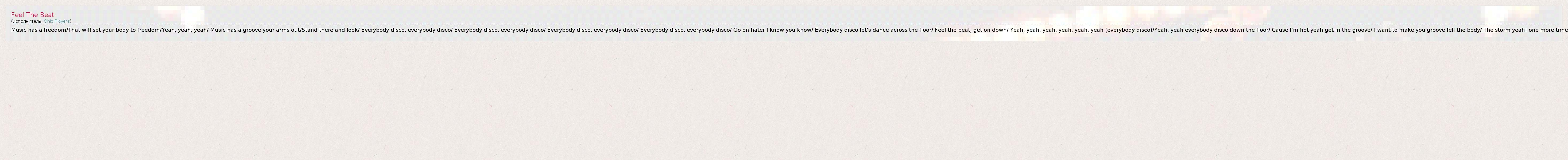This screenshot has height=160, width=1568.
Task: Click the "исполнитель:" label text
Action: click(27, 21)
